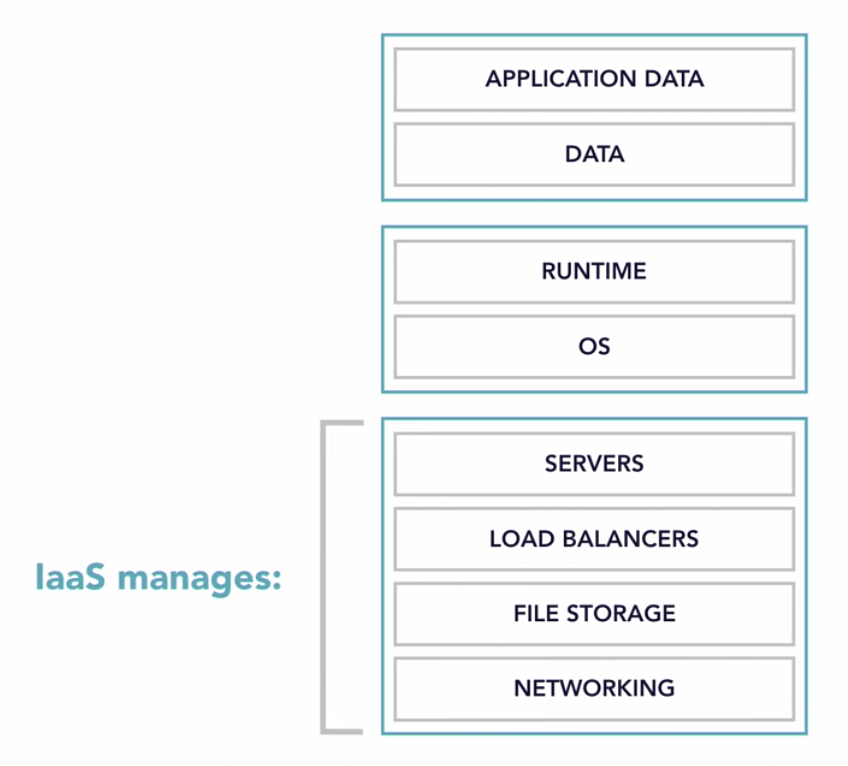
Task: Click the APPLICATION DATA box
Action: [x=594, y=79]
